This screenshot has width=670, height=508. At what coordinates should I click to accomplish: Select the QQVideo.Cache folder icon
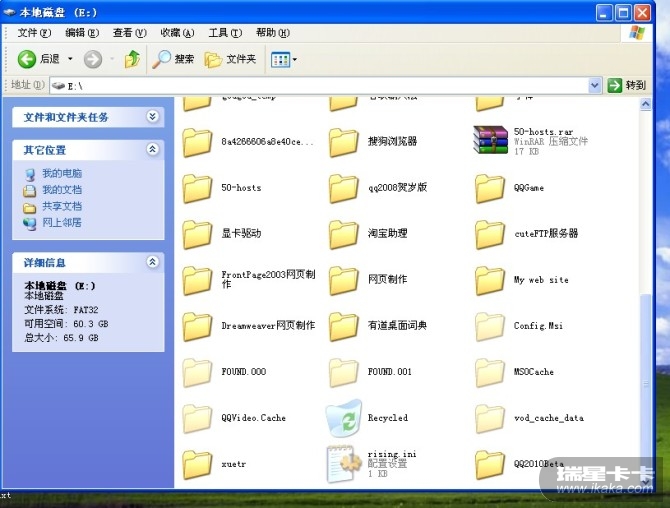click(197, 419)
